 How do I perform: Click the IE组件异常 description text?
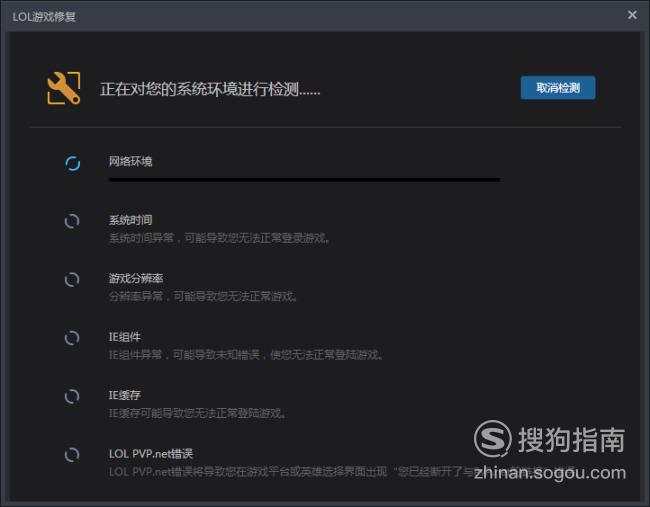245,355
